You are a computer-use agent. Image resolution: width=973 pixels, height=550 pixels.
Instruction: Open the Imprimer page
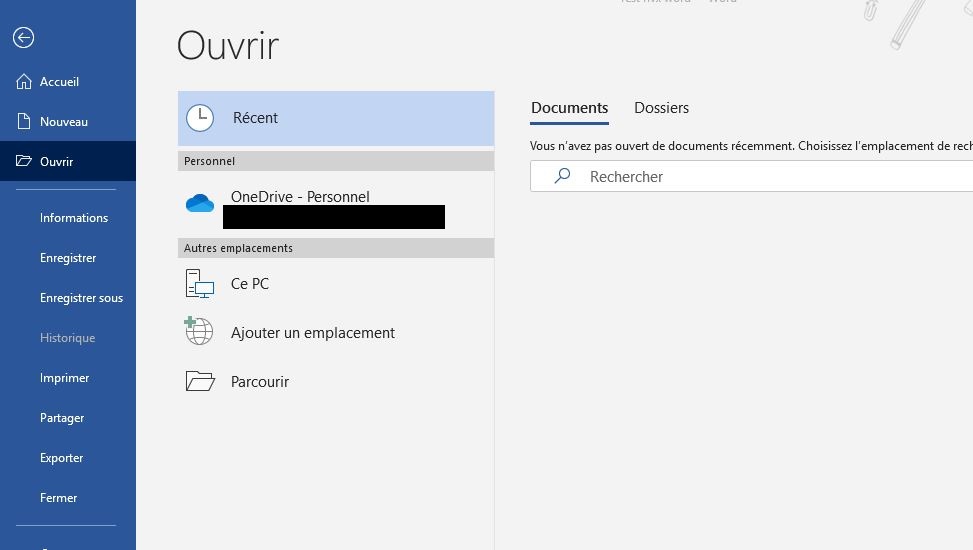pyautogui.click(x=64, y=378)
